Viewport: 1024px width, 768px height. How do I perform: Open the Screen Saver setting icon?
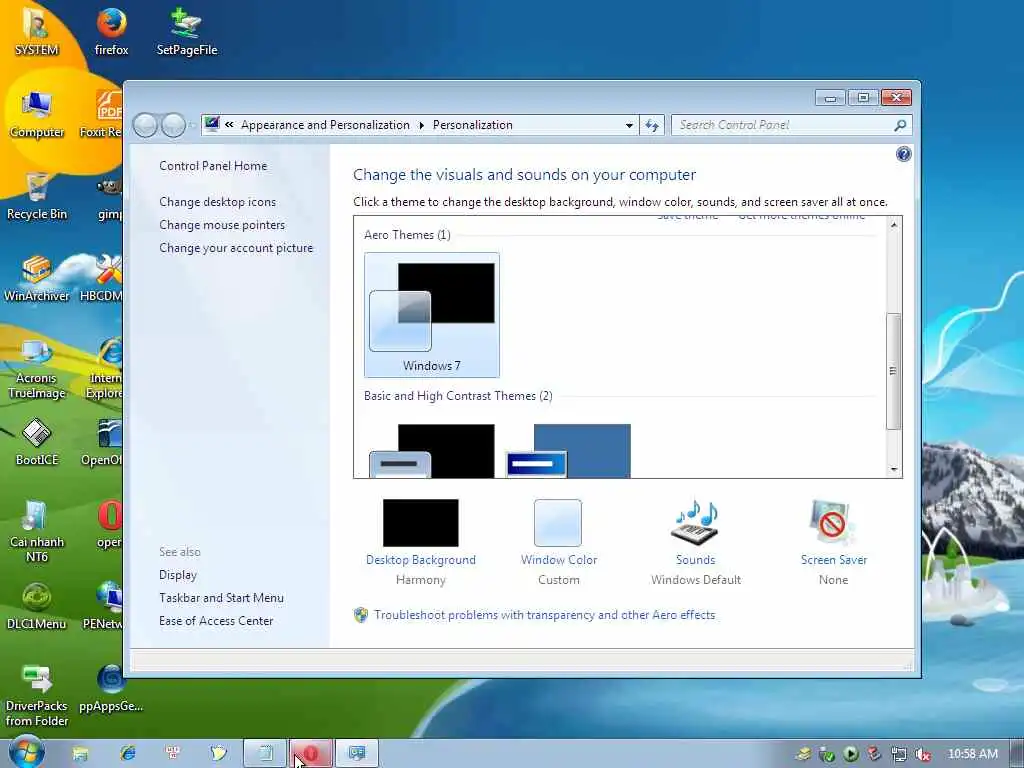pos(833,522)
